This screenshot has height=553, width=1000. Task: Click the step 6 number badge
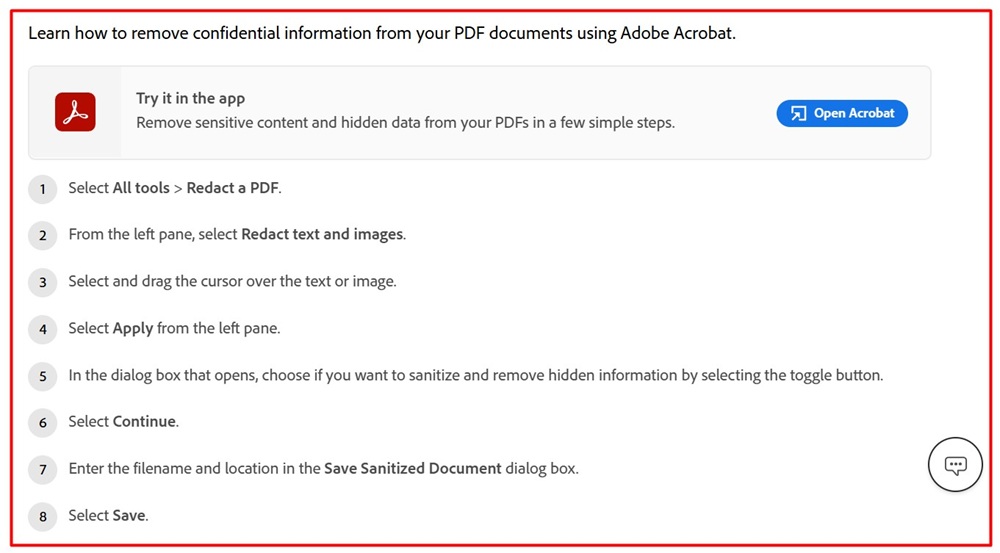(42, 422)
